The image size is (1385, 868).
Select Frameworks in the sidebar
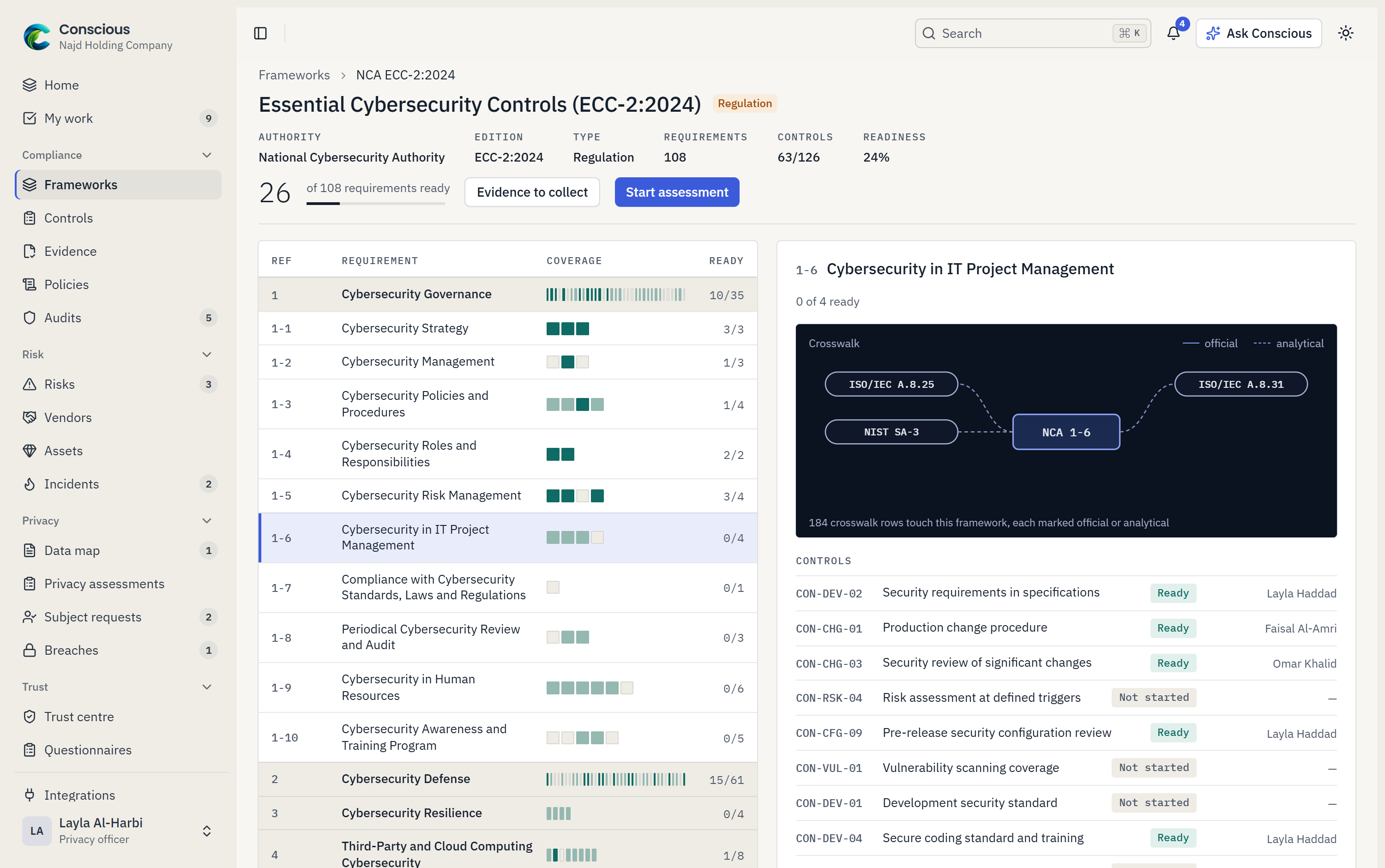click(x=118, y=185)
